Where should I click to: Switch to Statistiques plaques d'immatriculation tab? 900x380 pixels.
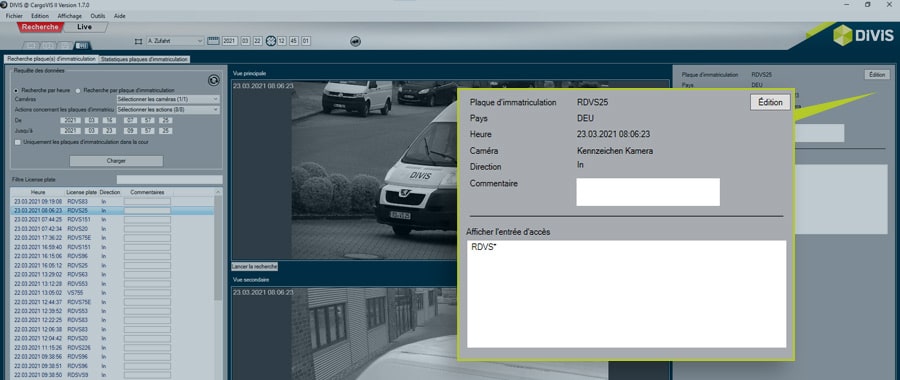144,59
